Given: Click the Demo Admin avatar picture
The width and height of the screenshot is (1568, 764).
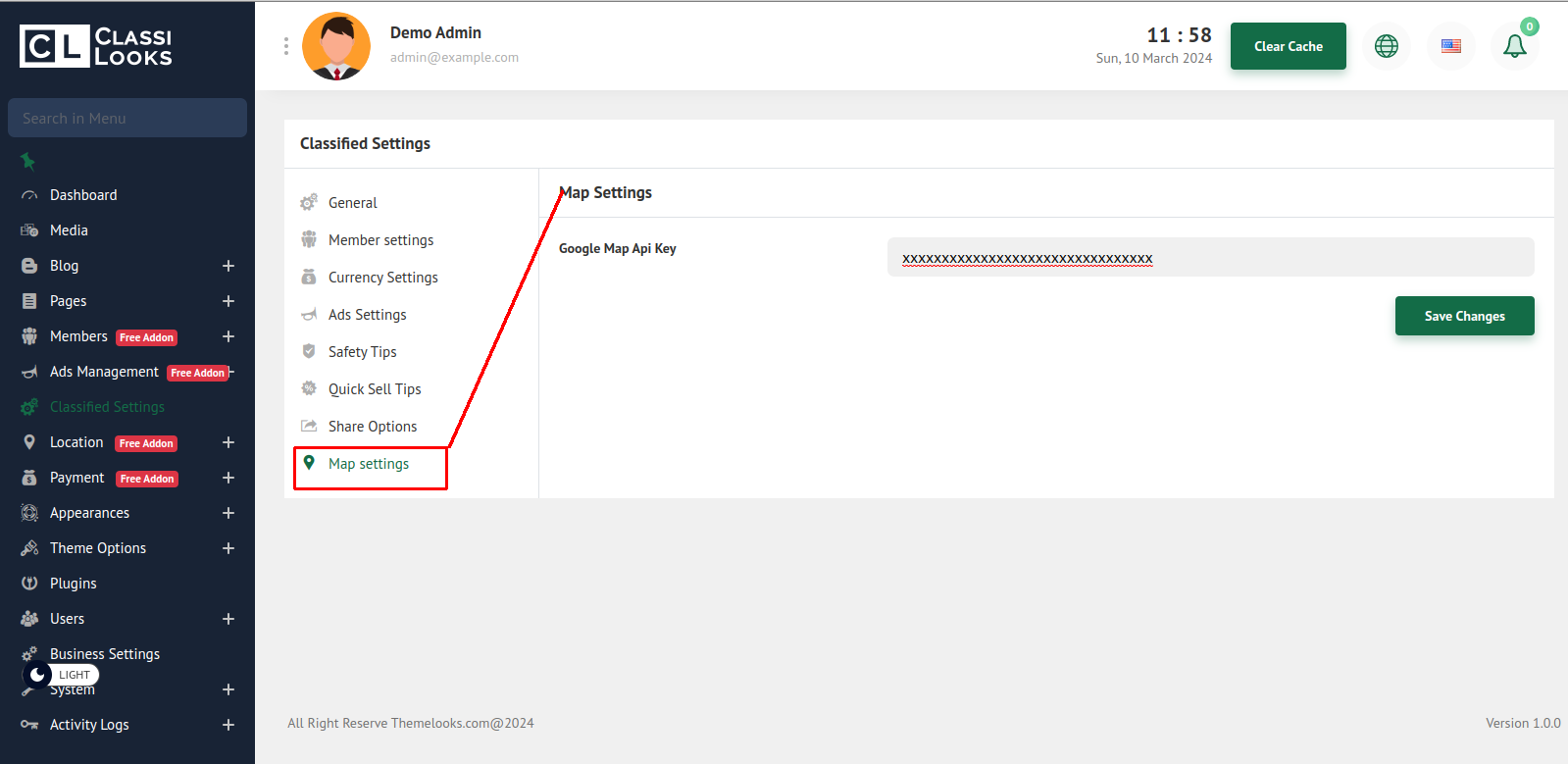Looking at the screenshot, I should point(336,46).
